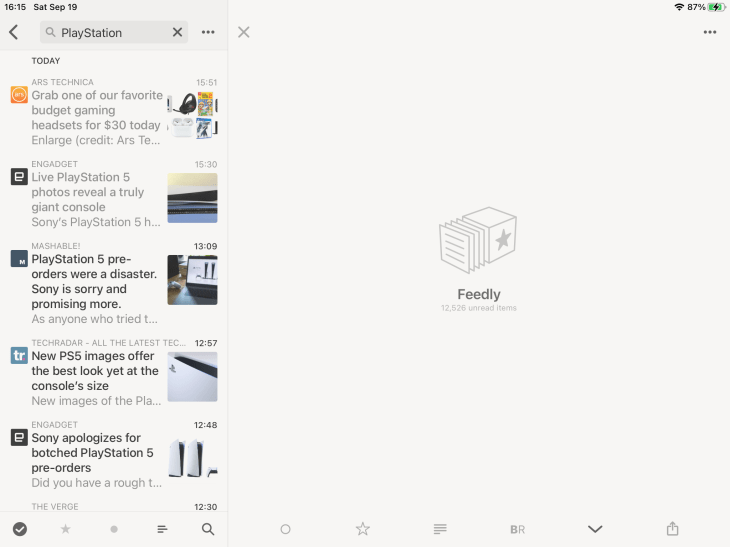Tap the BR browser toggle
The width and height of the screenshot is (730, 547).
[517, 529]
